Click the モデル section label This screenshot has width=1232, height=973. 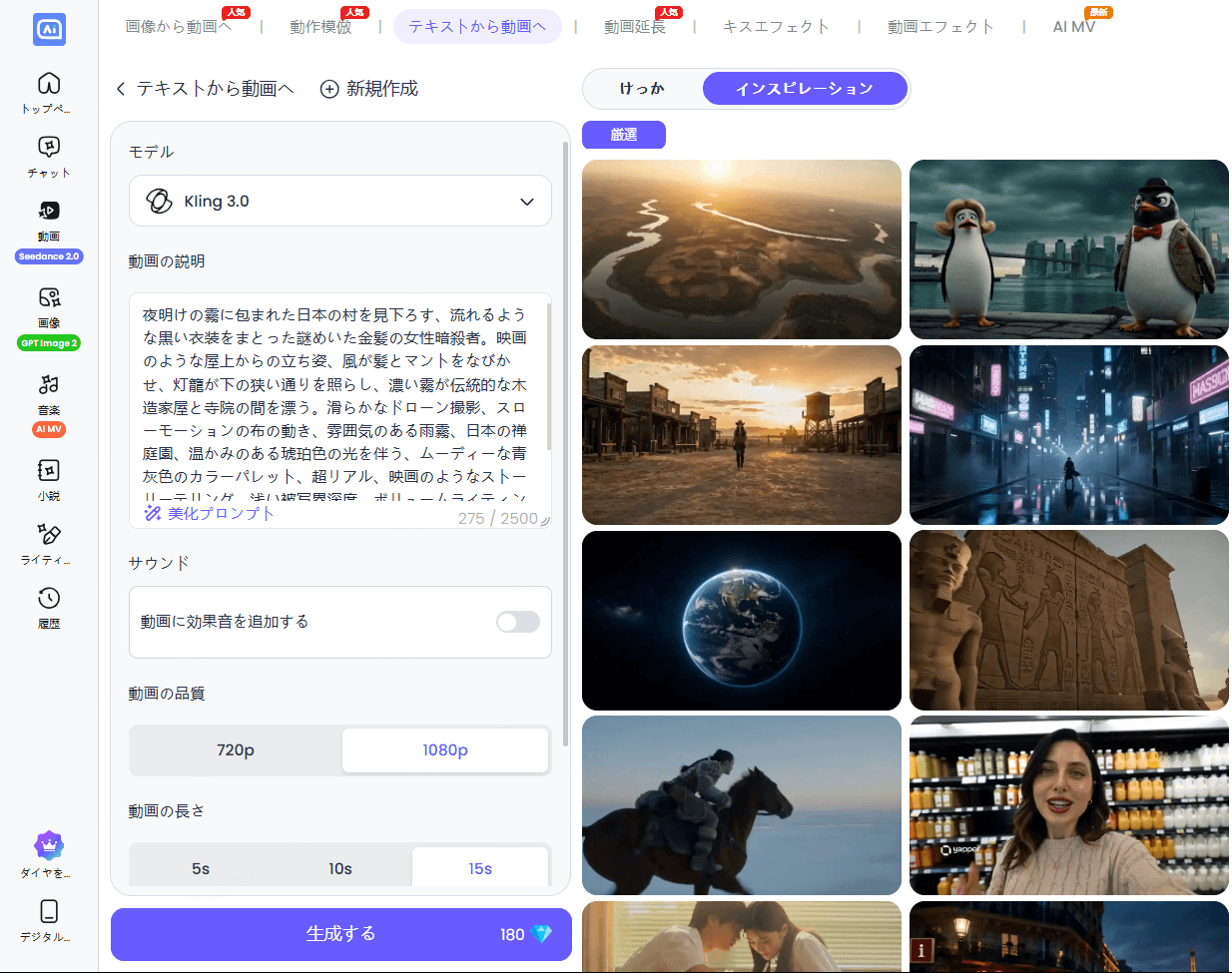tap(152, 152)
